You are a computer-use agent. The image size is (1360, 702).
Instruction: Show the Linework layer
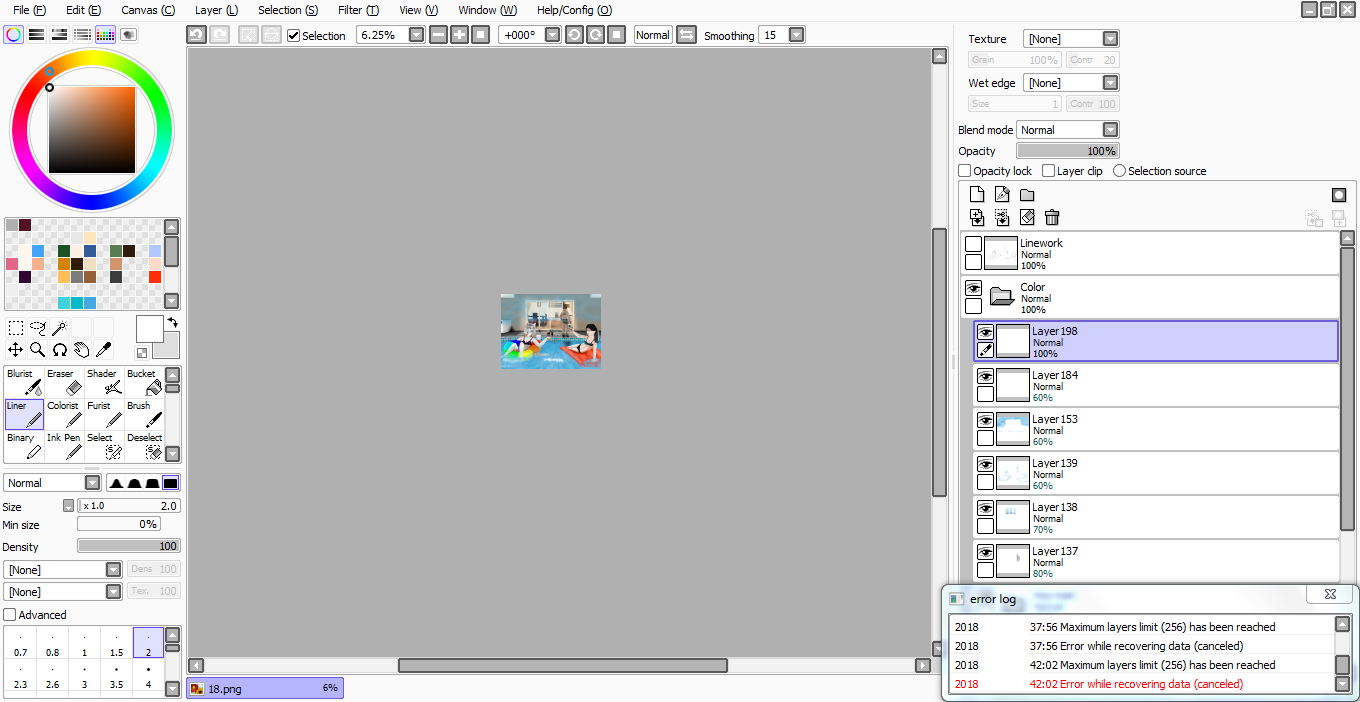(973, 244)
